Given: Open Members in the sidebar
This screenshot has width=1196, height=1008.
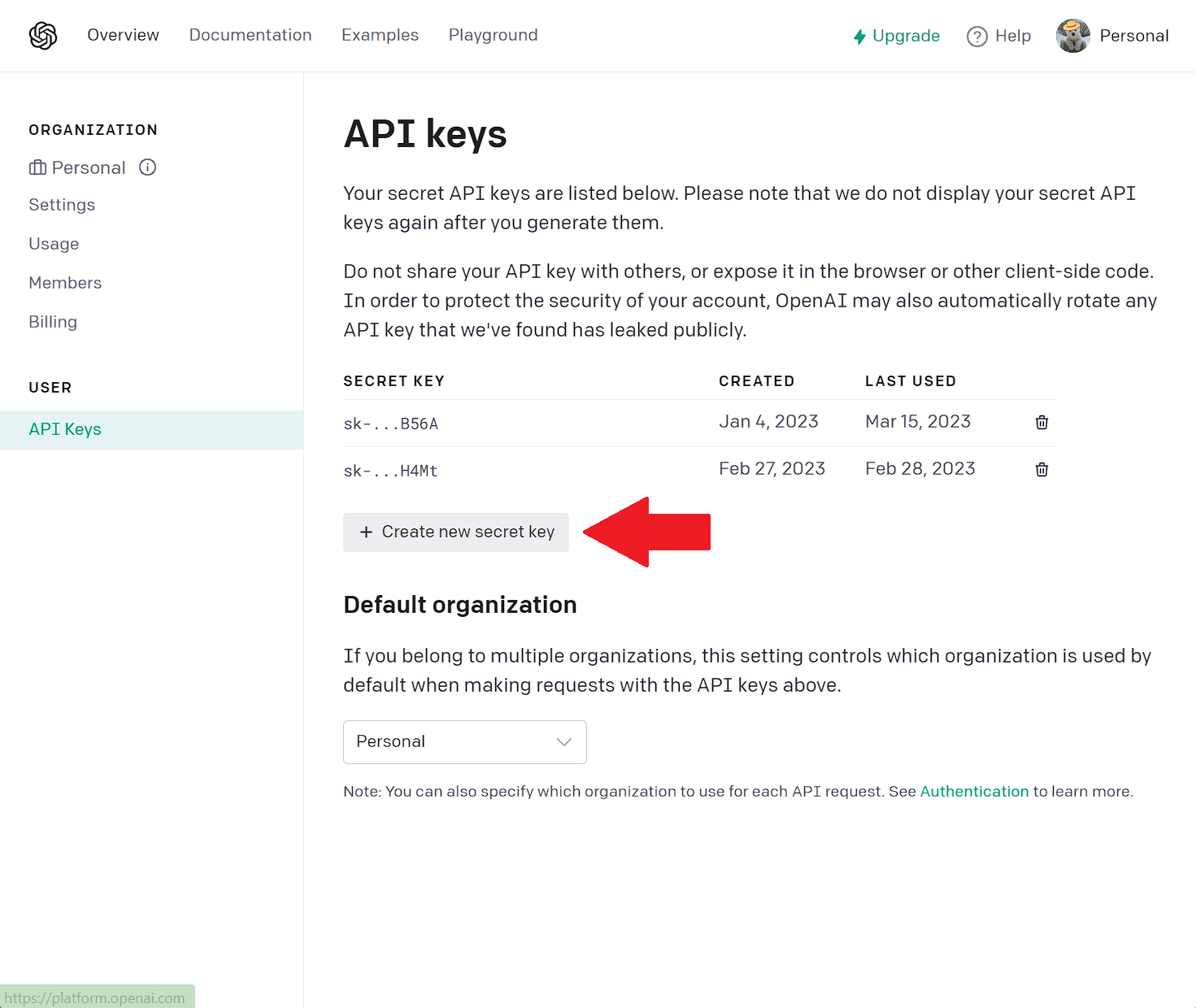Looking at the screenshot, I should click(x=65, y=283).
